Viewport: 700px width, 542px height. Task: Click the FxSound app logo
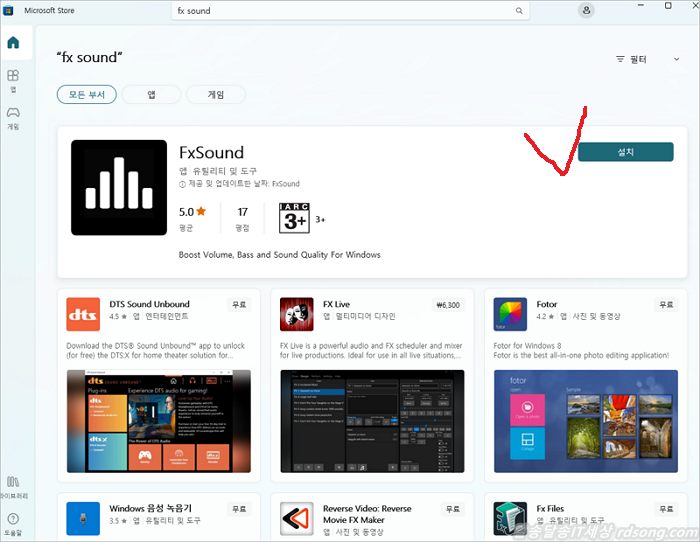coord(119,187)
